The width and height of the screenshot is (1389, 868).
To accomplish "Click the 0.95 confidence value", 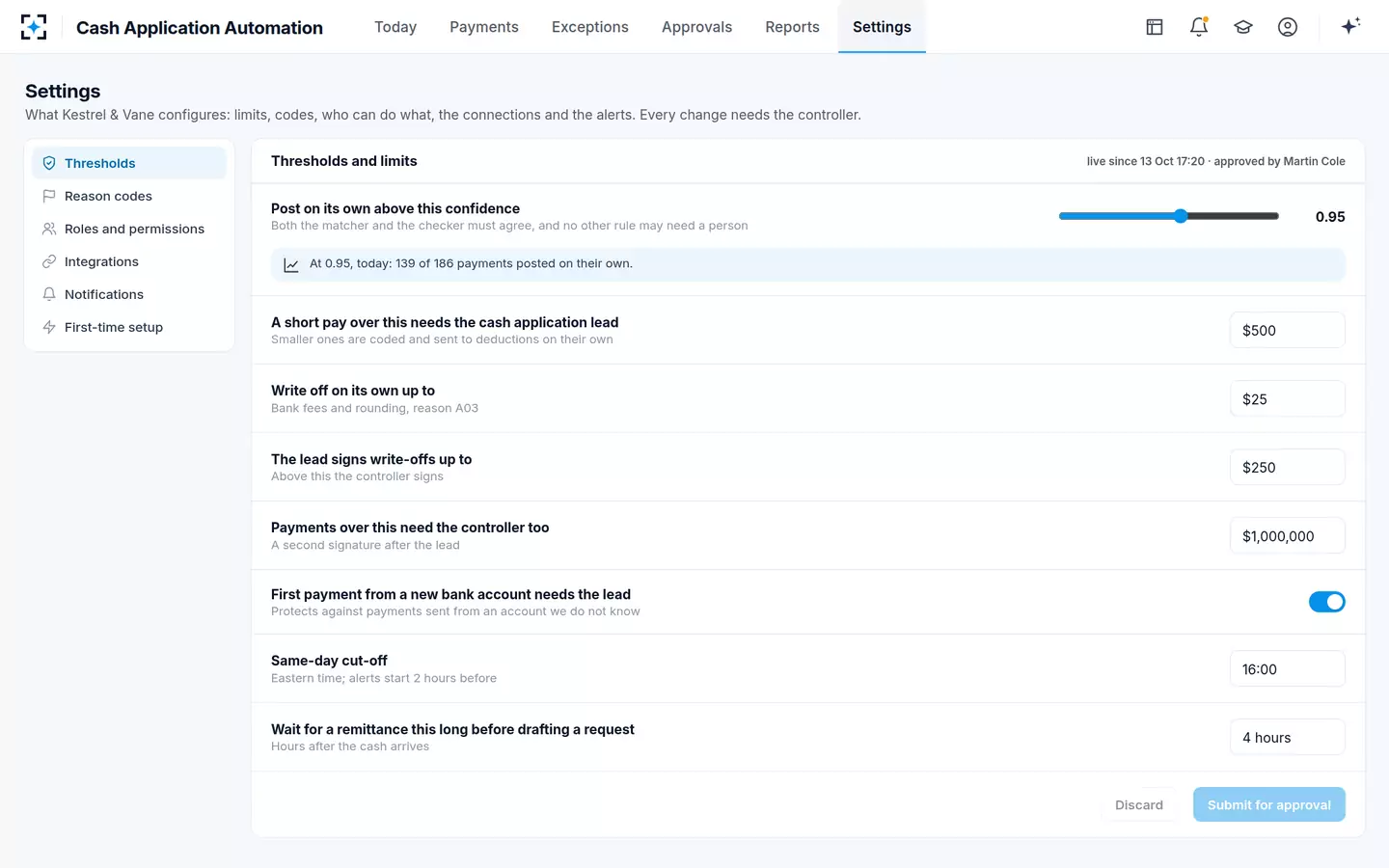I will click(x=1330, y=217).
